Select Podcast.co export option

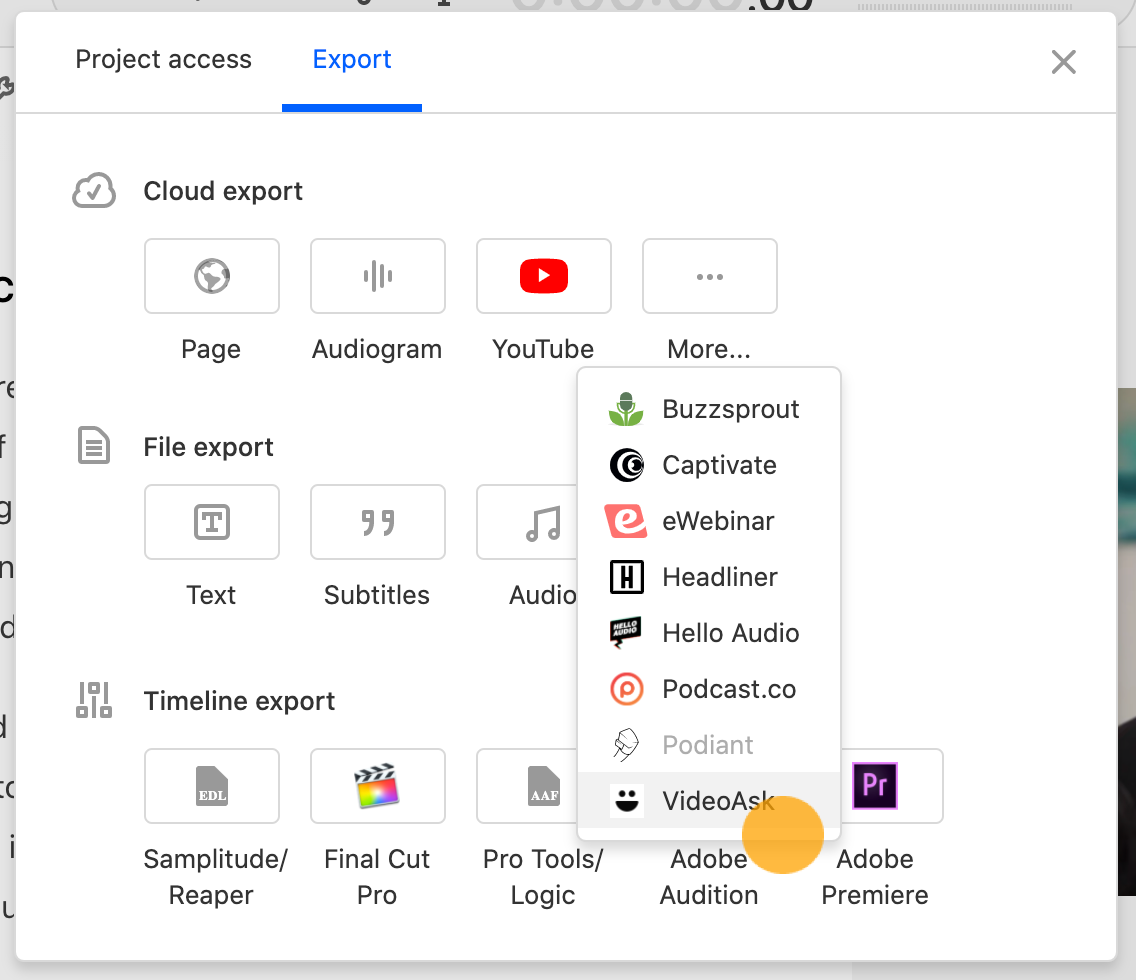709,689
